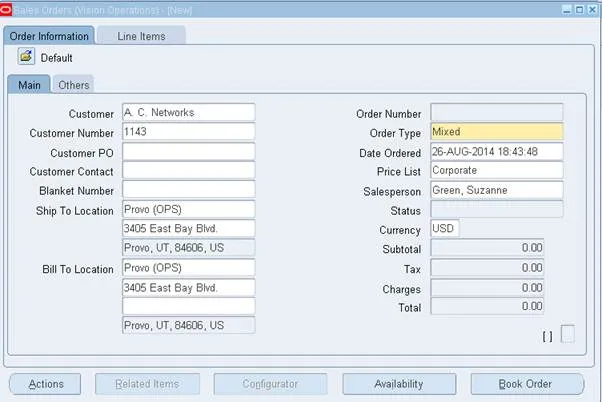Click the Subtotal amount field

pyautogui.click(x=487, y=248)
